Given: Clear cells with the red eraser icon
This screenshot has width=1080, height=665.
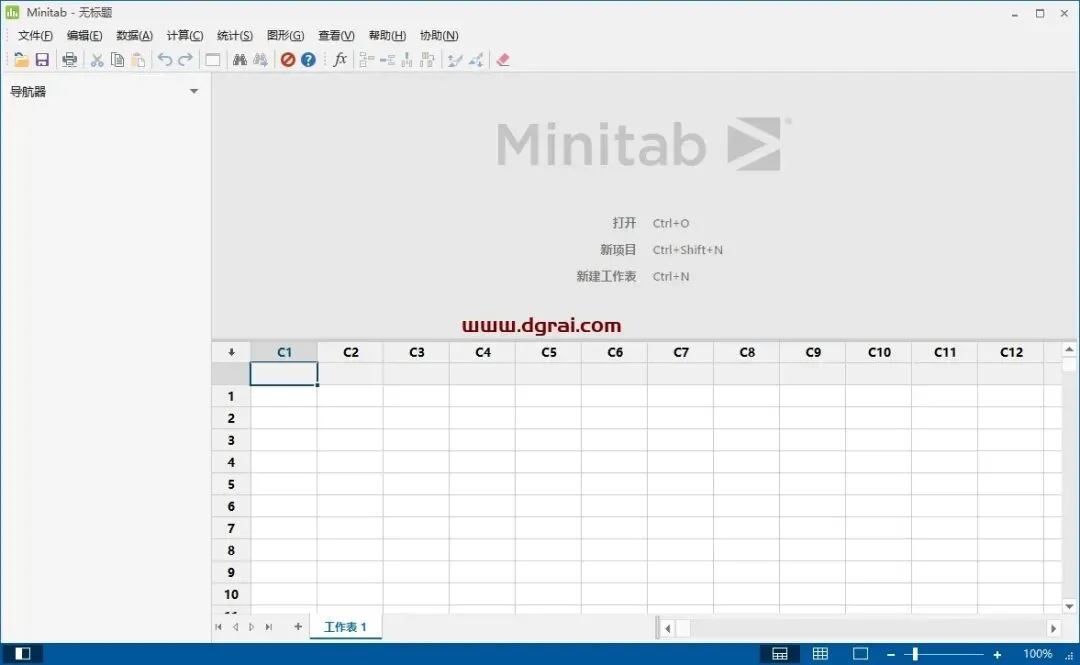Looking at the screenshot, I should (x=503, y=60).
